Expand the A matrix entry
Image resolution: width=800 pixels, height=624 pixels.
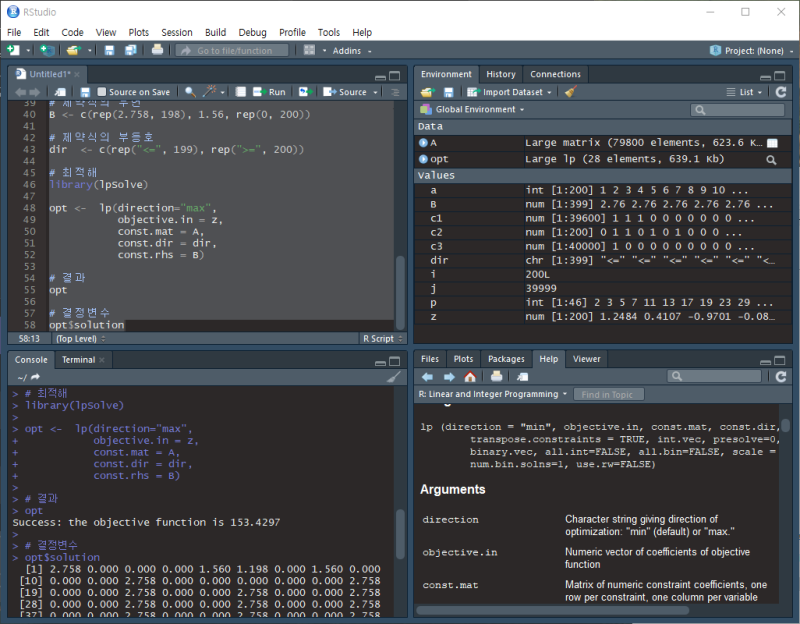coord(423,143)
